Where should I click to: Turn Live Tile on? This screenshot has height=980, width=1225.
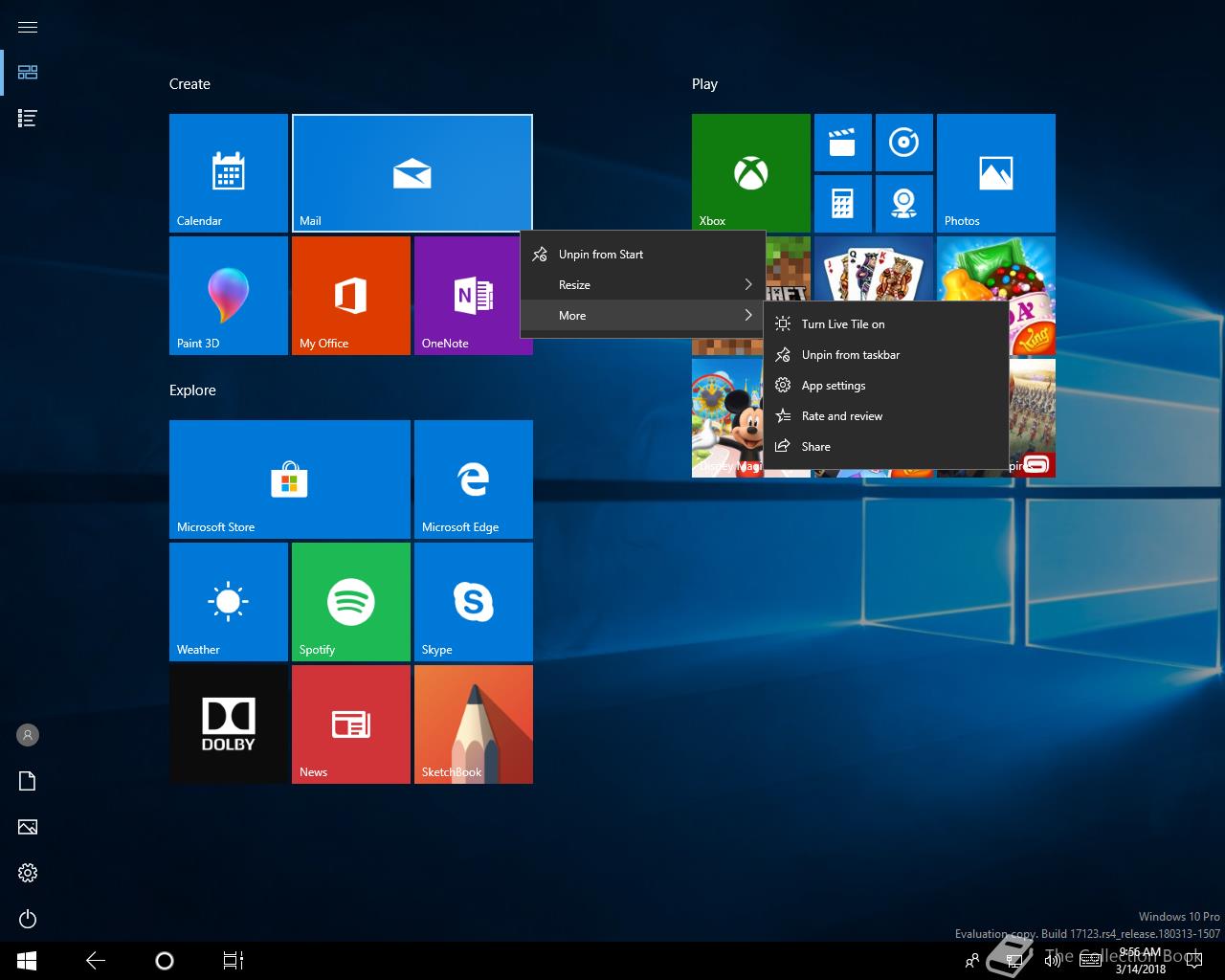[885, 324]
